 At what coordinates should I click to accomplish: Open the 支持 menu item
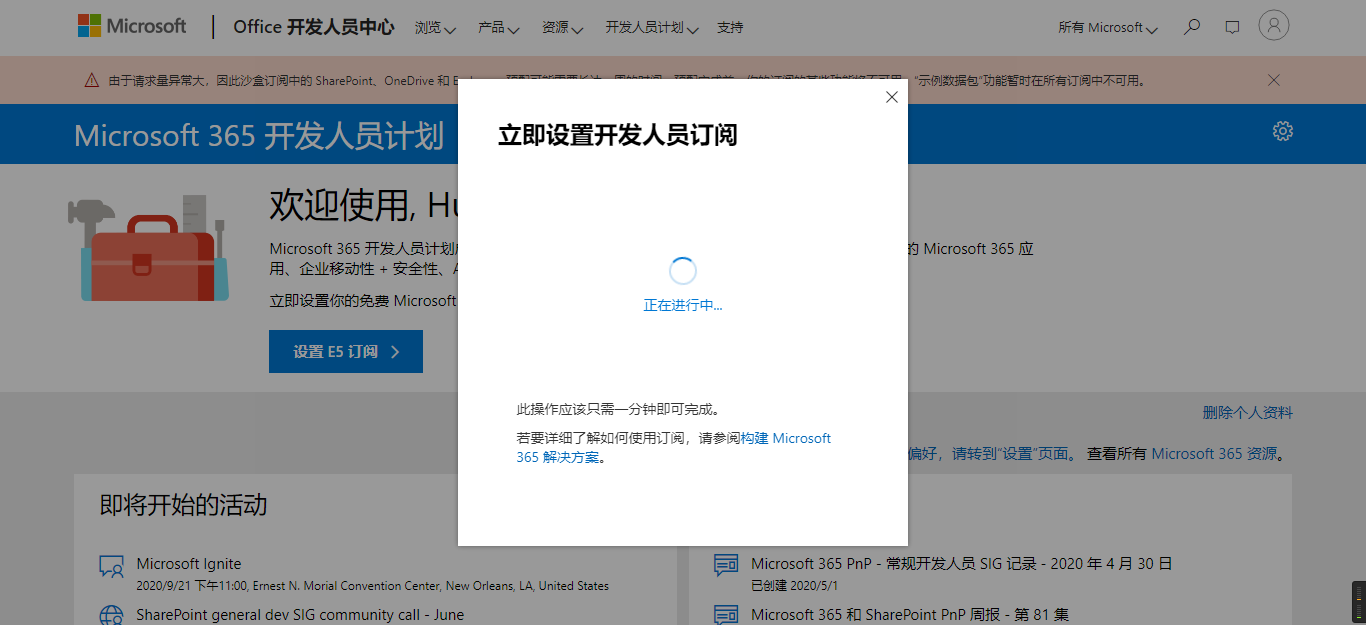[730, 28]
